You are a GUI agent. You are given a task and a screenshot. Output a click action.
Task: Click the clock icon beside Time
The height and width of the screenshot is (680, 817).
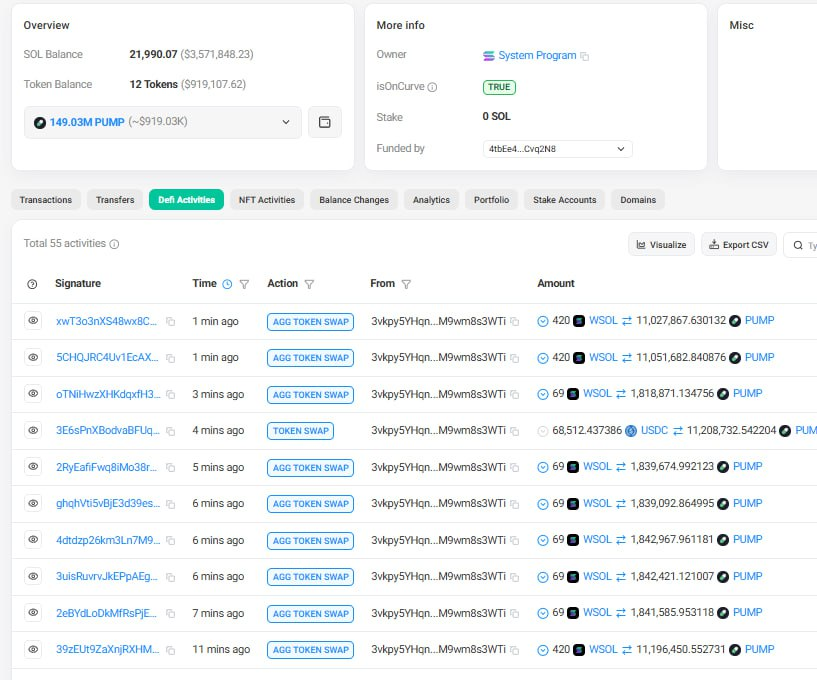[x=227, y=284]
